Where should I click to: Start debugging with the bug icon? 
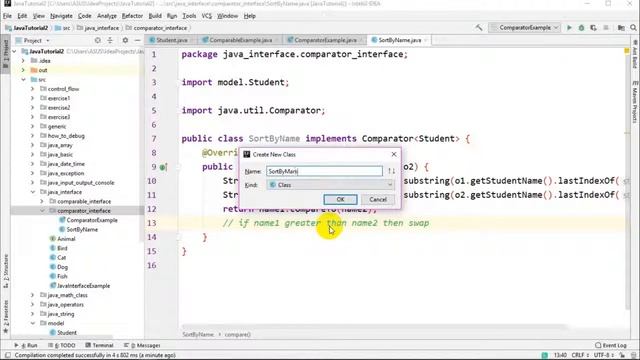pyautogui.click(x=581, y=28)
